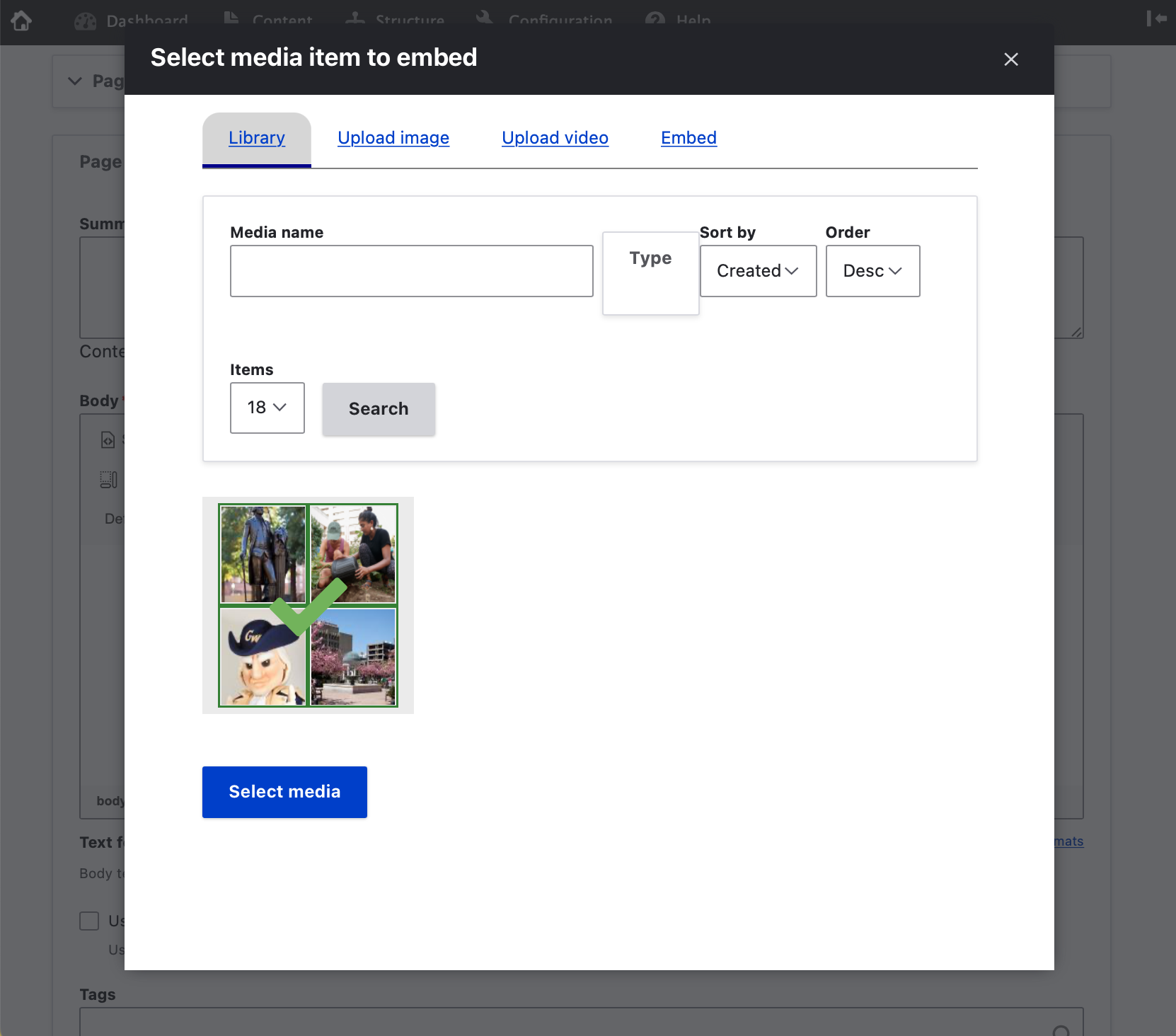1176x1036 pixels.
Task: Change the Order from Desc dropdown
Action: (872, 271)
